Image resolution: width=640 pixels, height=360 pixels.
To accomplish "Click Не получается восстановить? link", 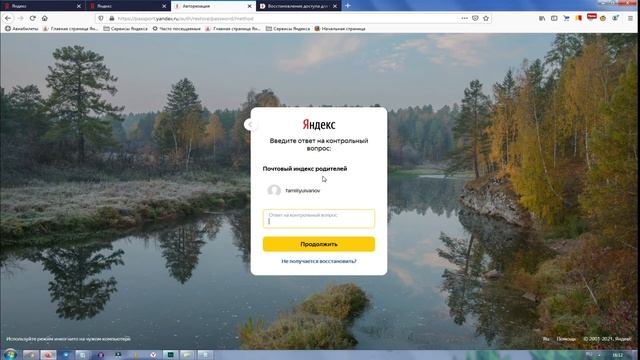I will (319, 261).
